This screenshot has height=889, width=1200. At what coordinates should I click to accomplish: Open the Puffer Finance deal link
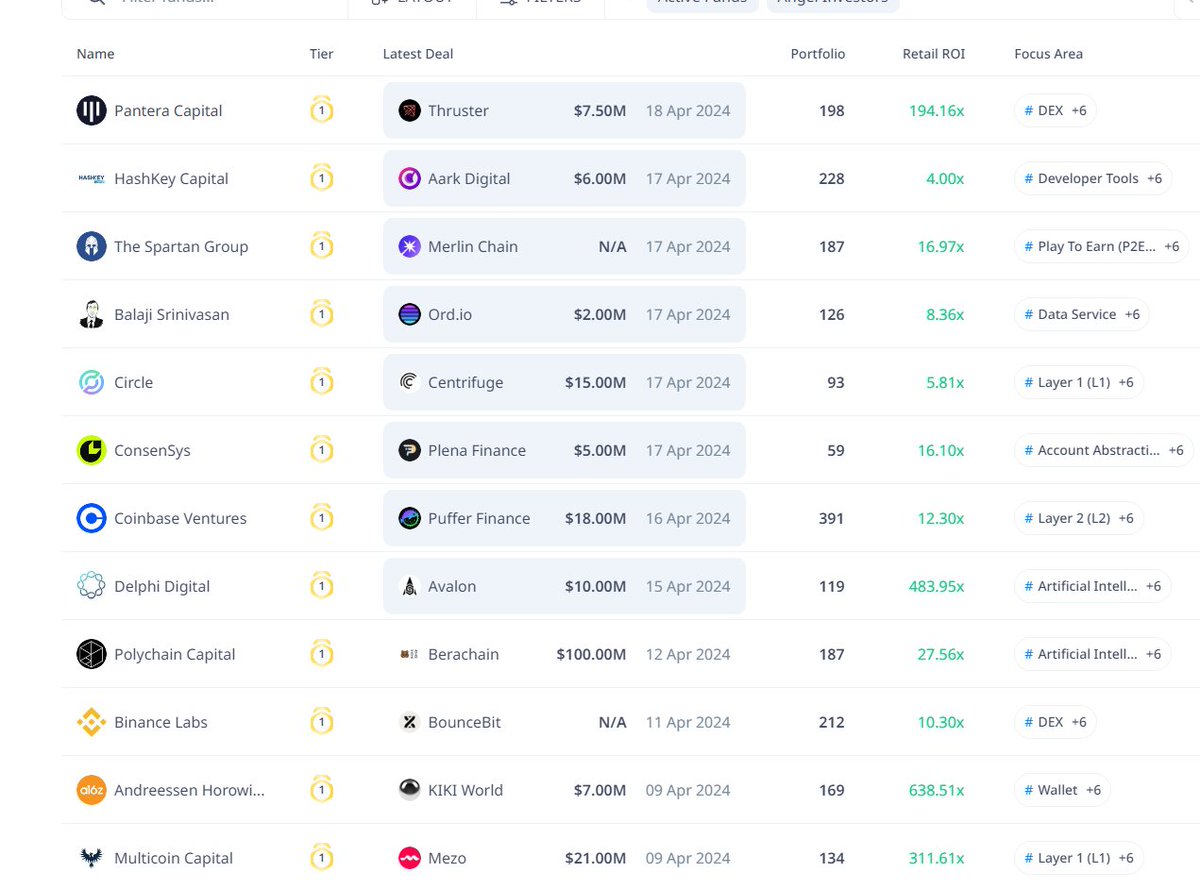coord(479,519)
